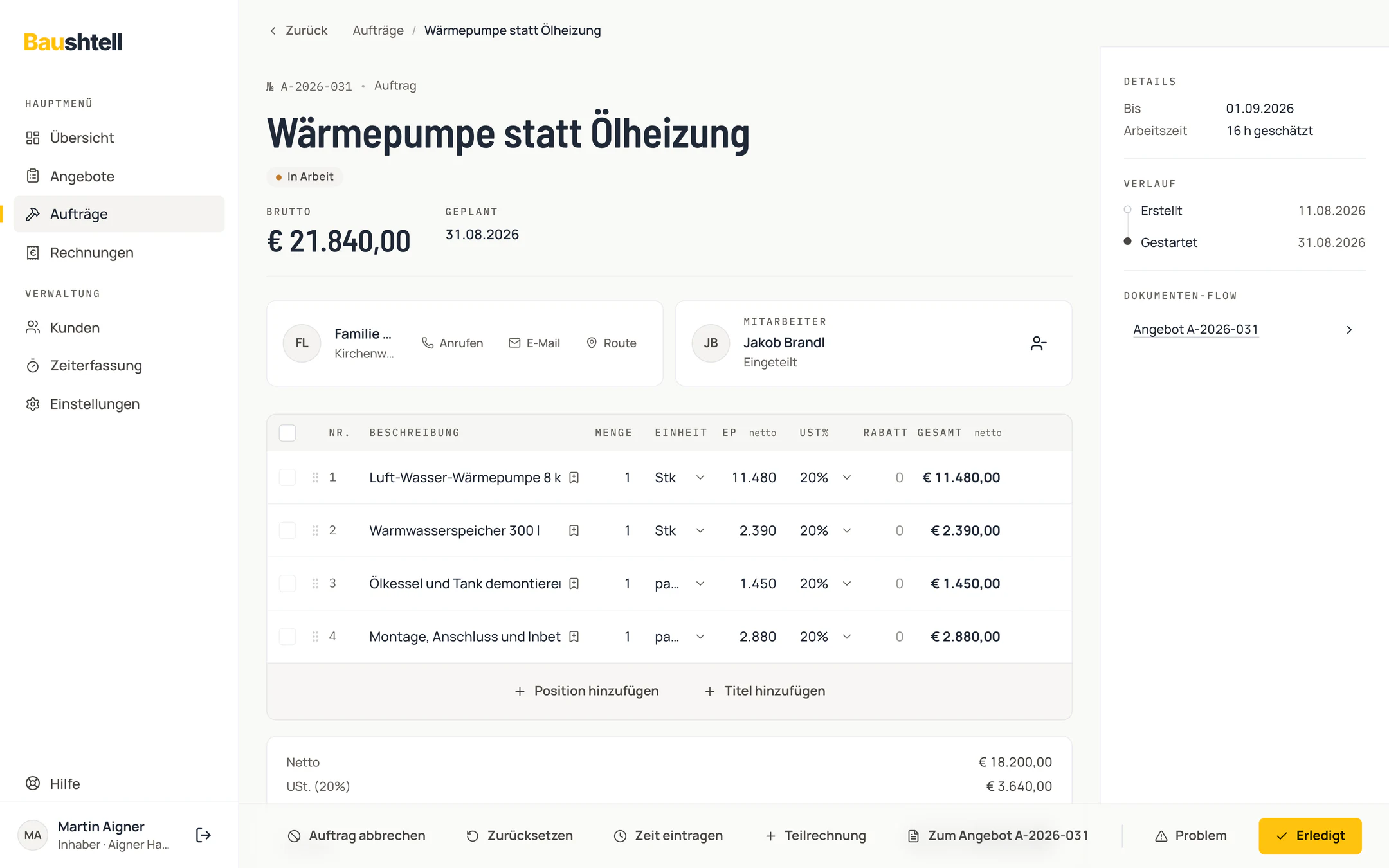
Task: Click drag handle of row 4
Action: [315, 637]
